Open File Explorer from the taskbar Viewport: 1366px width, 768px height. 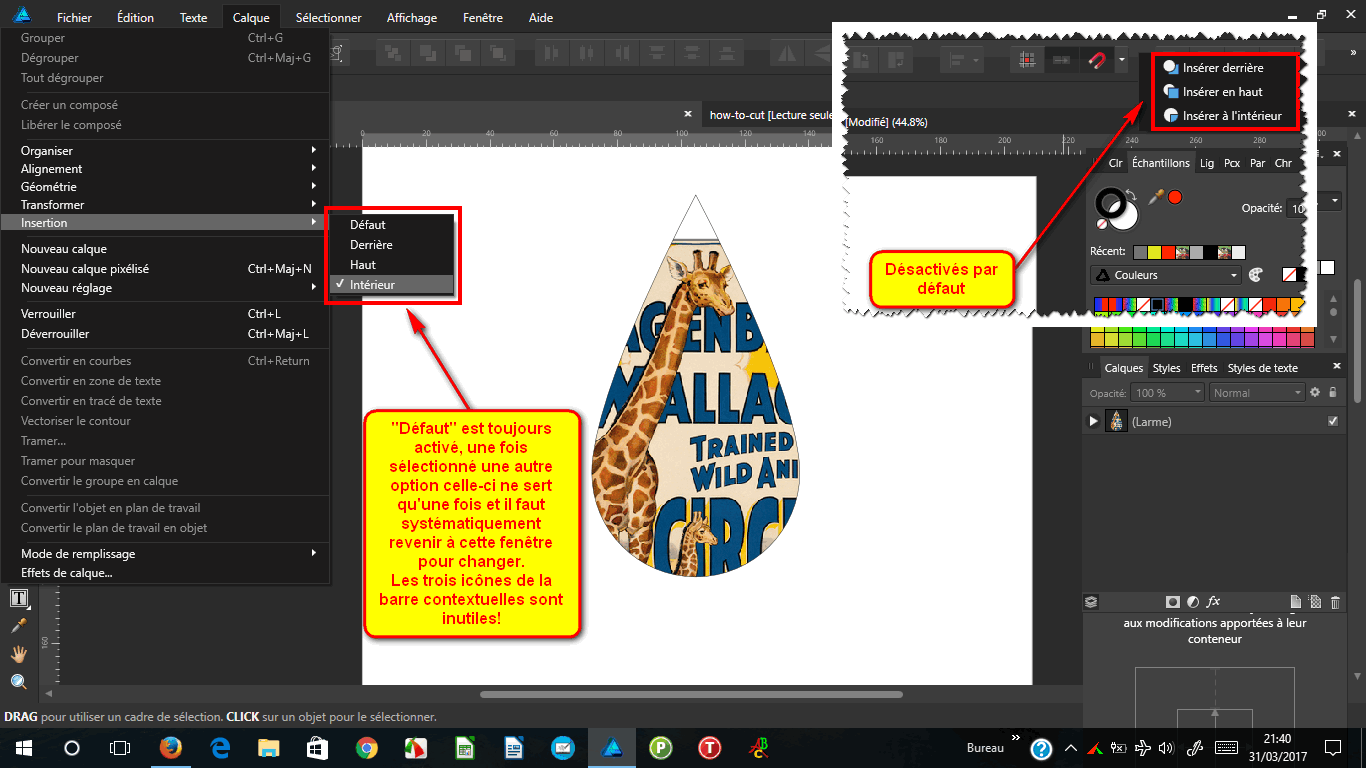[x=269, y=747]
